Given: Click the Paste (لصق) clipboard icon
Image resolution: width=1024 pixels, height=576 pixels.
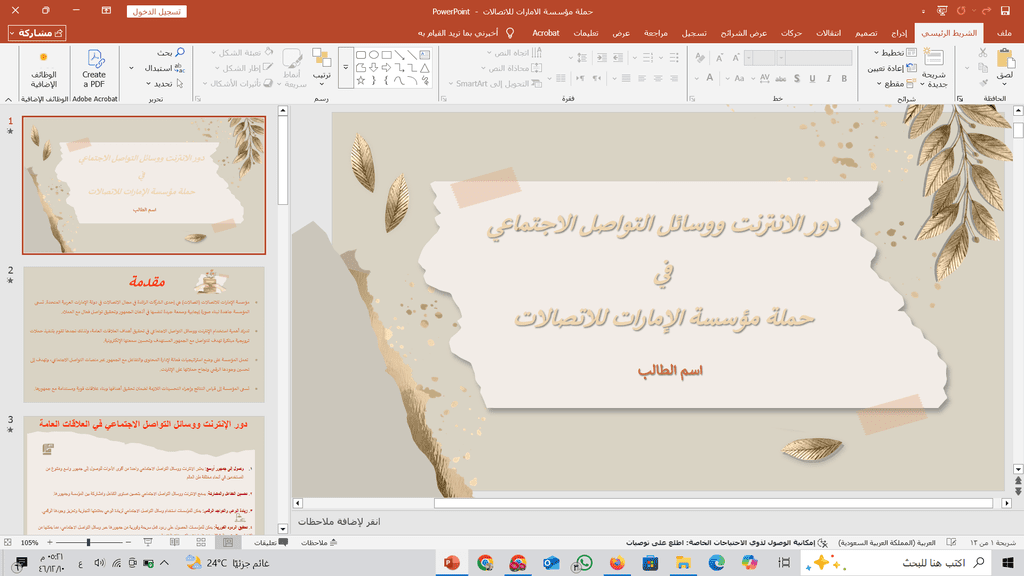Looking at the screenshot, I should point(1003,60).
